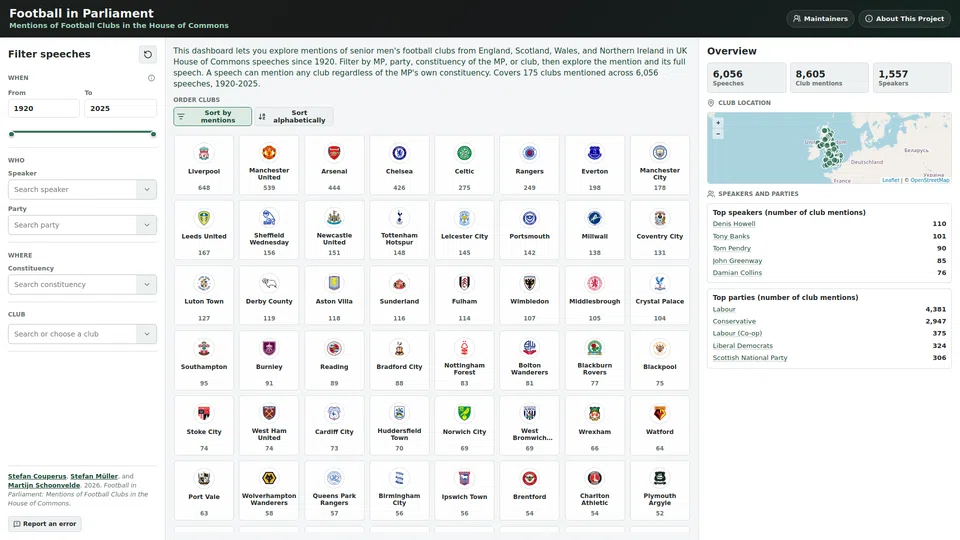
Task: Click the Coventry City crest
Action: [x=659, y=217]
